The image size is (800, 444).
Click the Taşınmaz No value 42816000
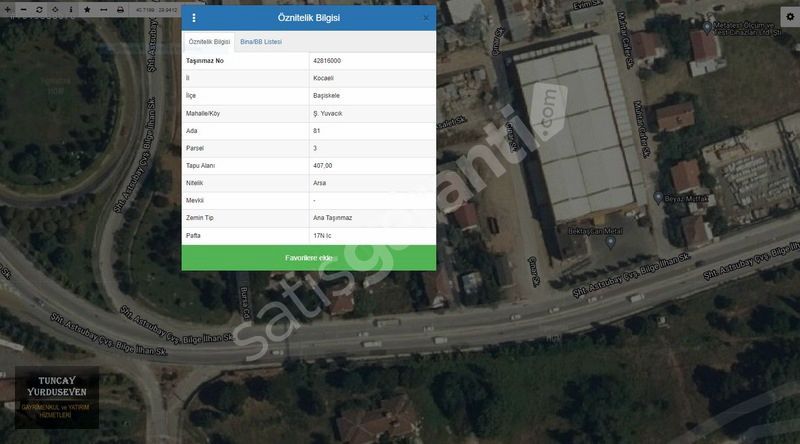click(x=327, y=61)
